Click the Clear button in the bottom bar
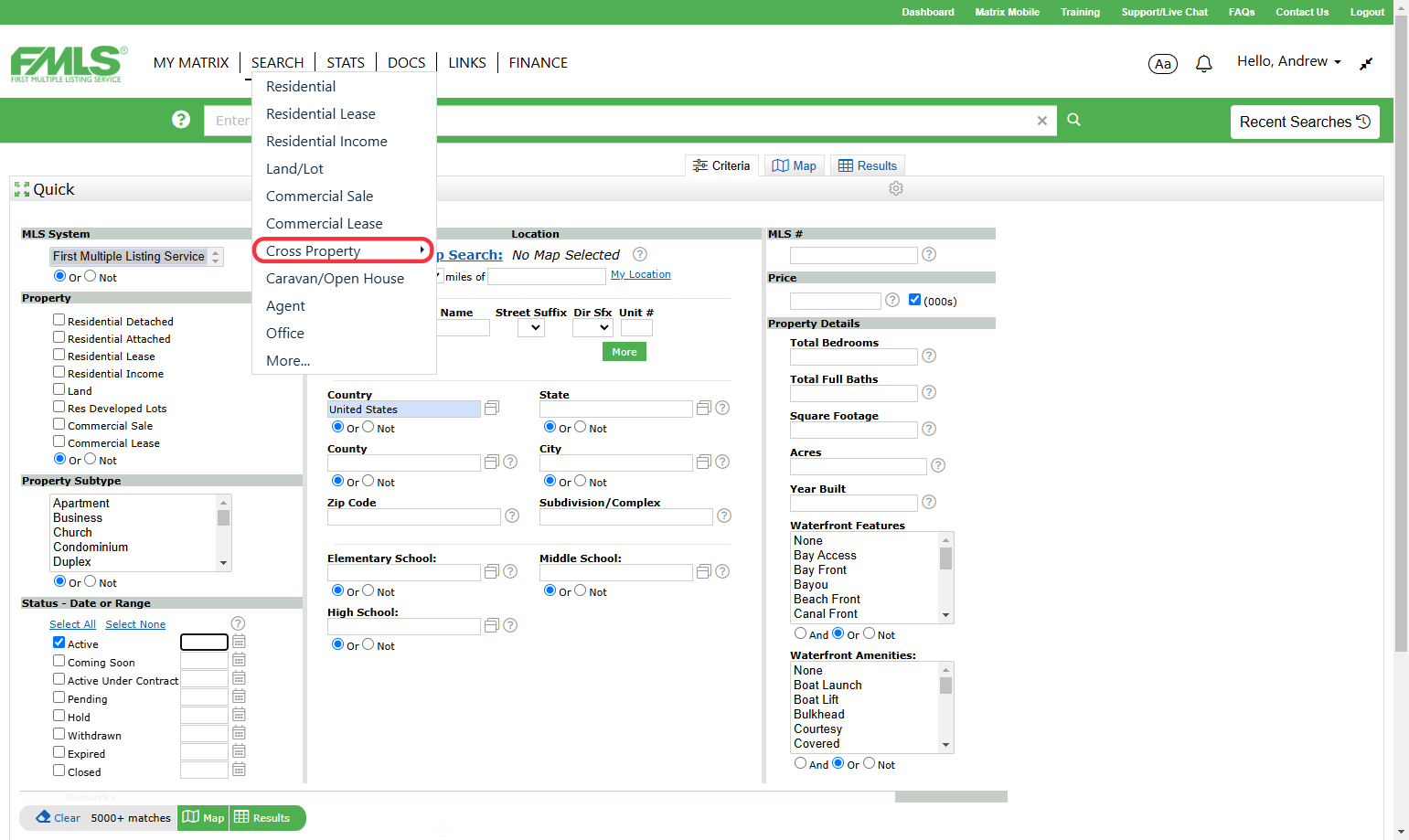1409x840 pixels. coord(59,817)
